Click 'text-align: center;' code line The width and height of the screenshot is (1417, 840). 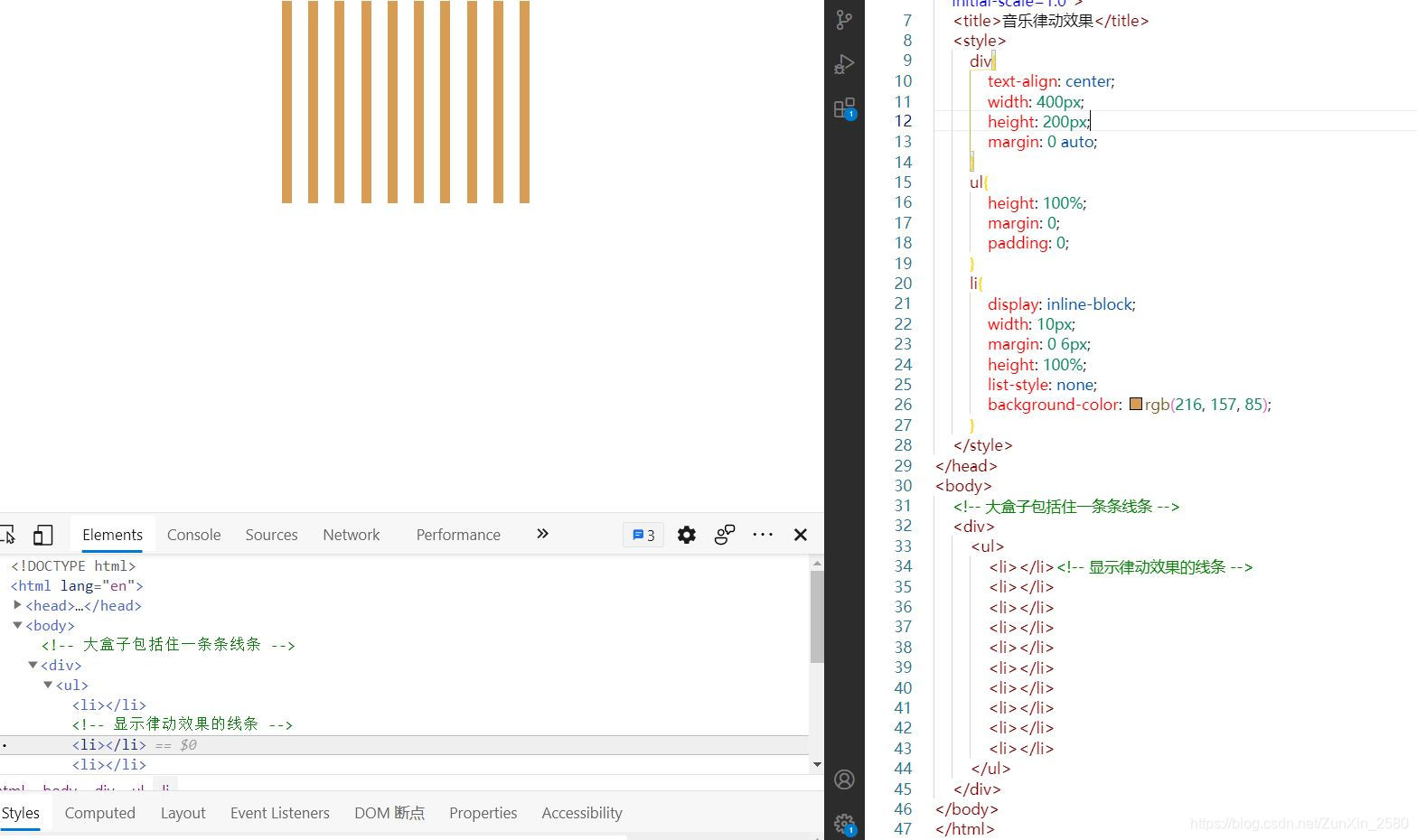[x=1051, y=81]
